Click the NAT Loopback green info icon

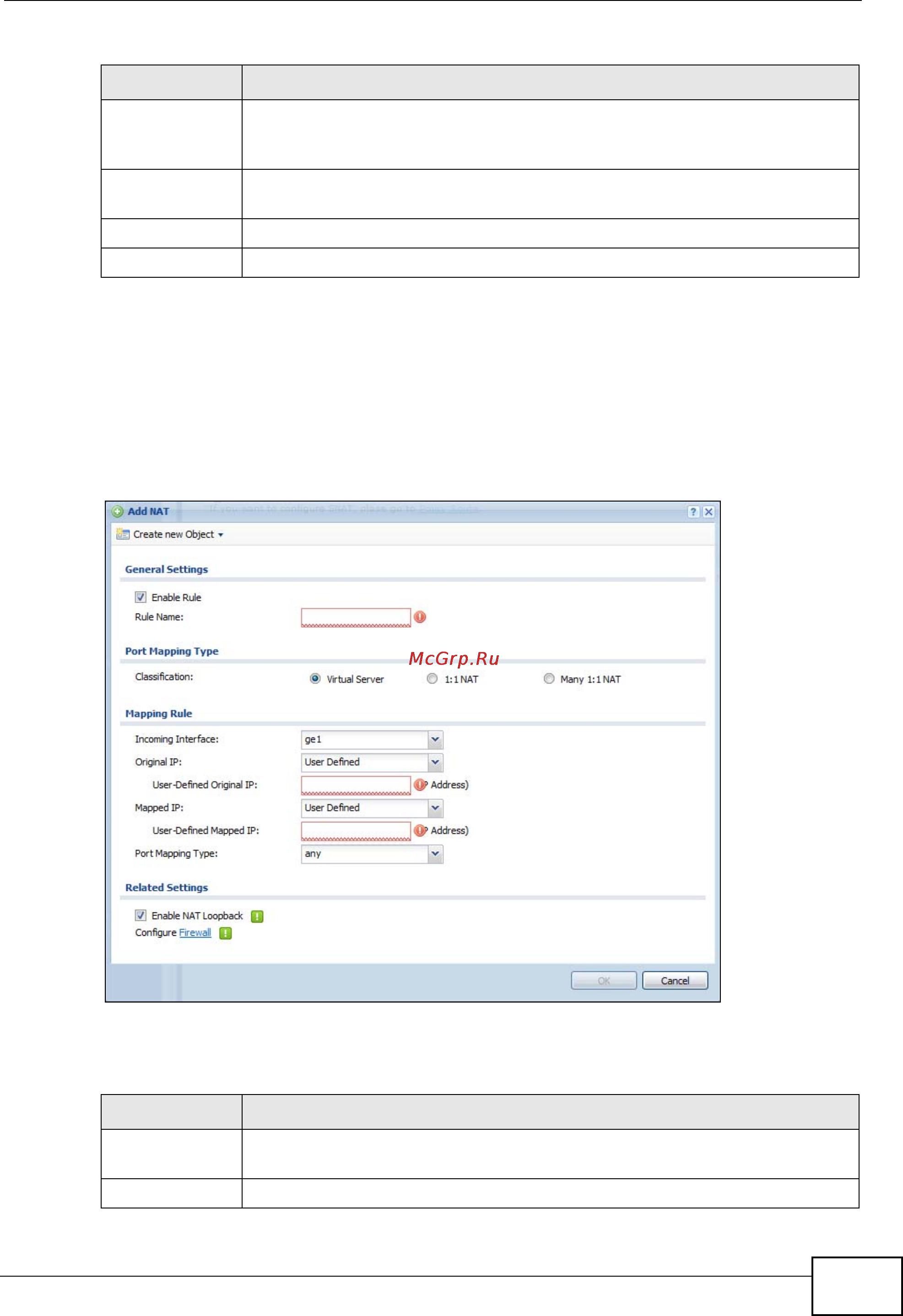257,916
